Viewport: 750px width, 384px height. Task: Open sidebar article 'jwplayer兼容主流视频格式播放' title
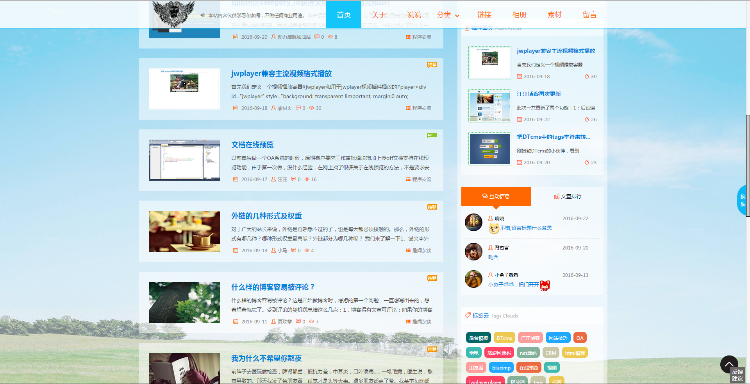(x=556, y=51)
